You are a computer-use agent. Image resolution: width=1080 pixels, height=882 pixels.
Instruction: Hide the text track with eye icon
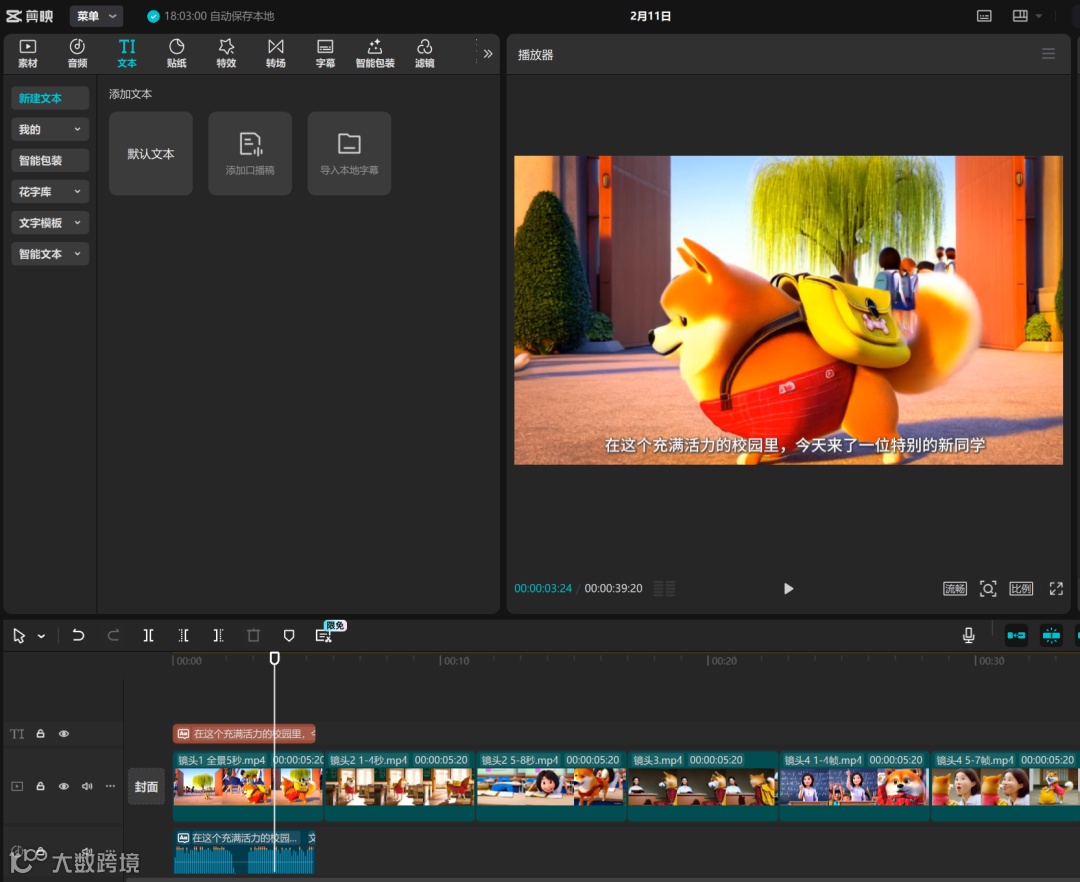[64, 734]
